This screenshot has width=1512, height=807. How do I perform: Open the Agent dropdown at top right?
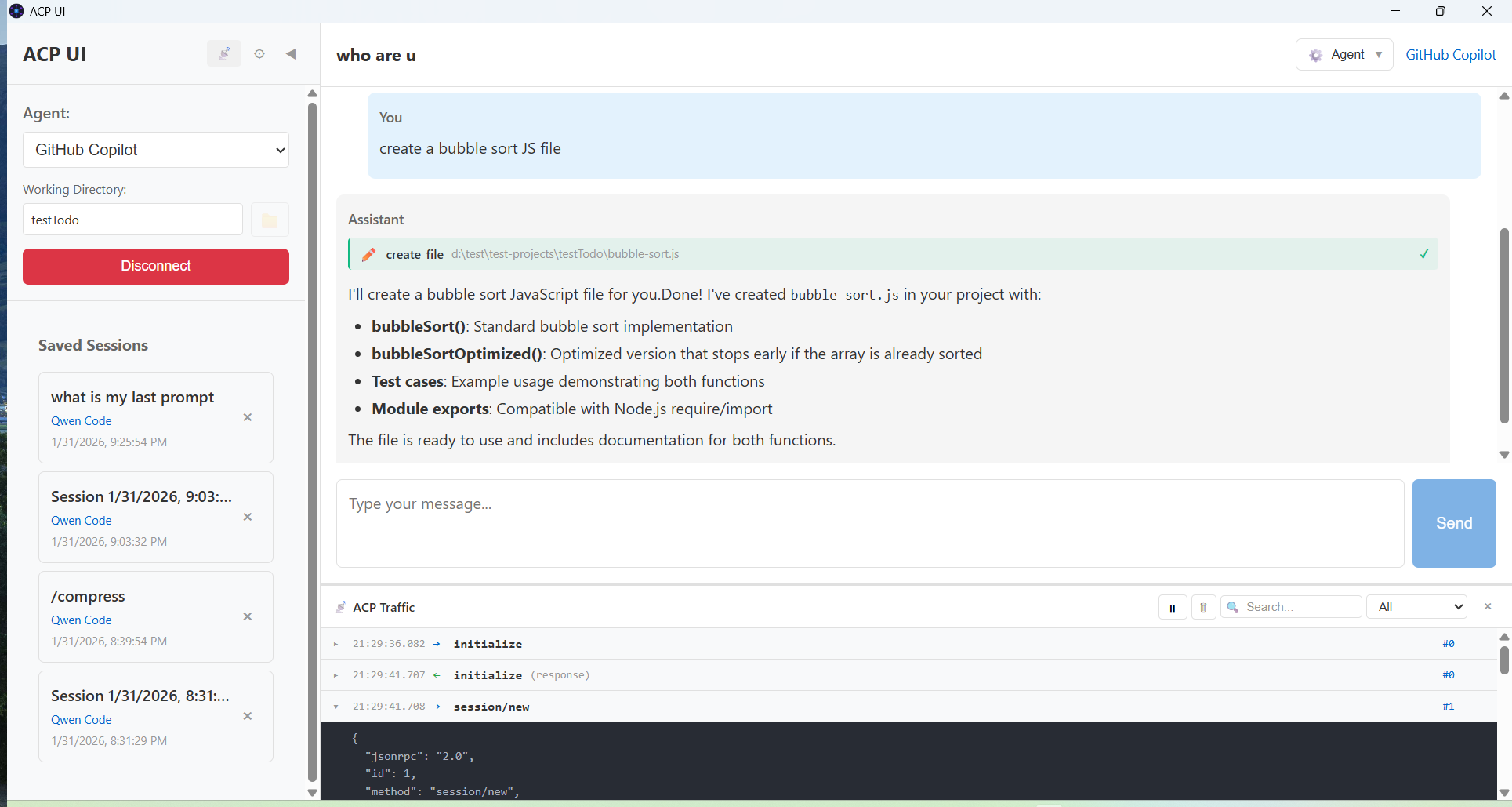pyautogui.click(x=1343, y=54)
